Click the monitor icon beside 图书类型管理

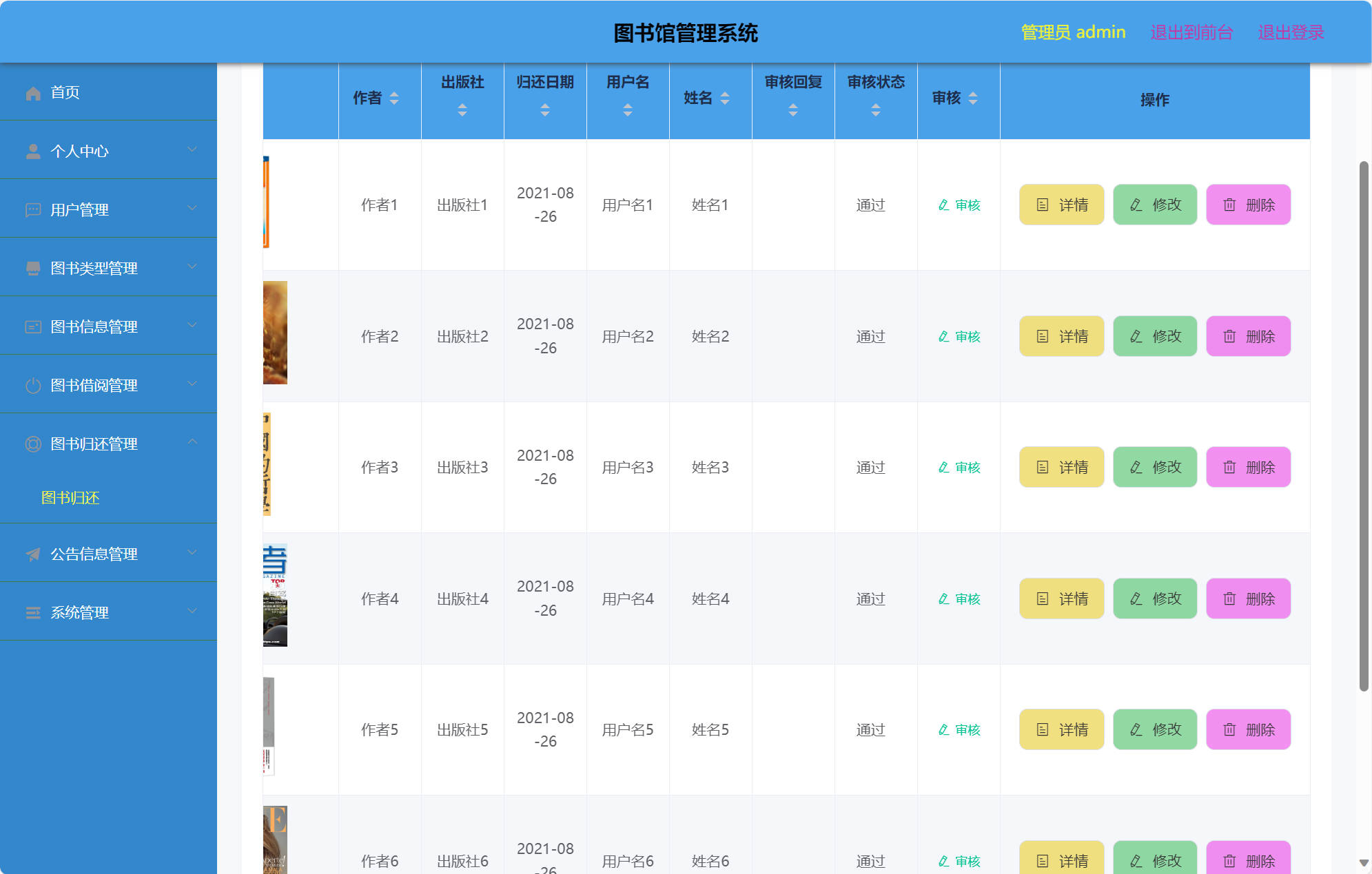pos(32,267)
